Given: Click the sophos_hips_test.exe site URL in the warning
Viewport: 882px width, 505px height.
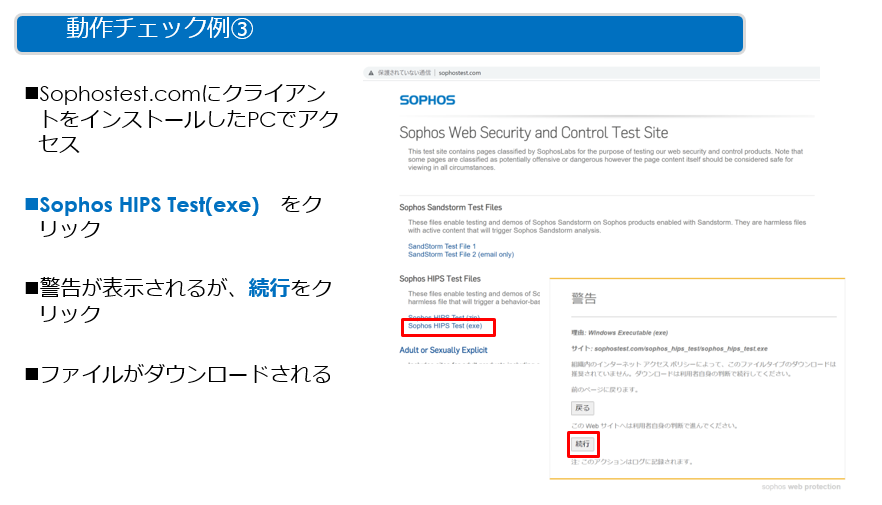Looking at the screenshot, I should click(x=681, y=349).
